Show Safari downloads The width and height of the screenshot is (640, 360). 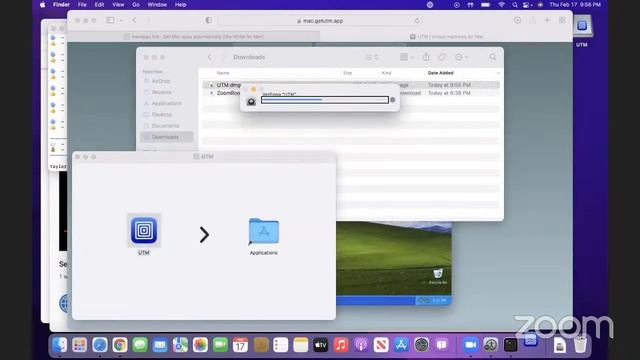pyautogui.click(x=517, y=20)
